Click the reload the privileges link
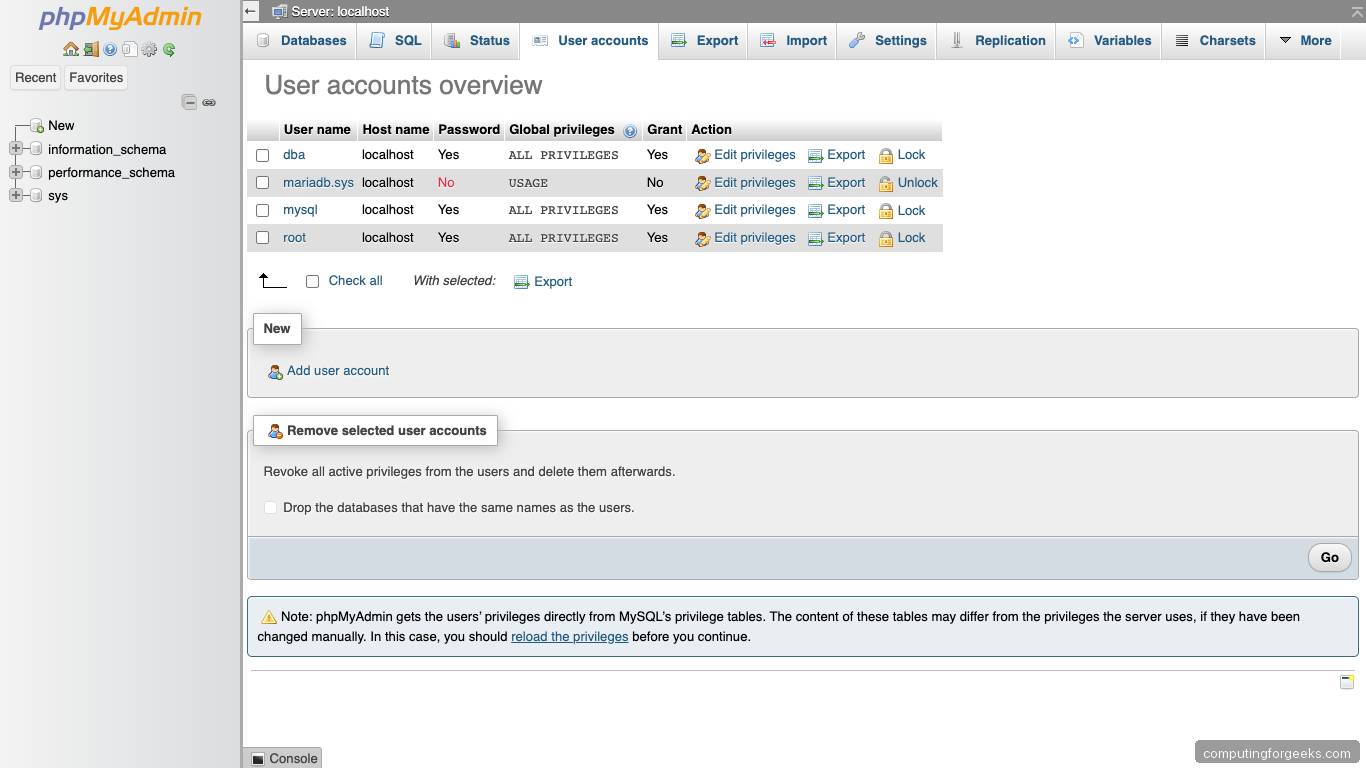Image resolution: width=1366 pixels, height=768 pixels. click(x=569, y=636)
